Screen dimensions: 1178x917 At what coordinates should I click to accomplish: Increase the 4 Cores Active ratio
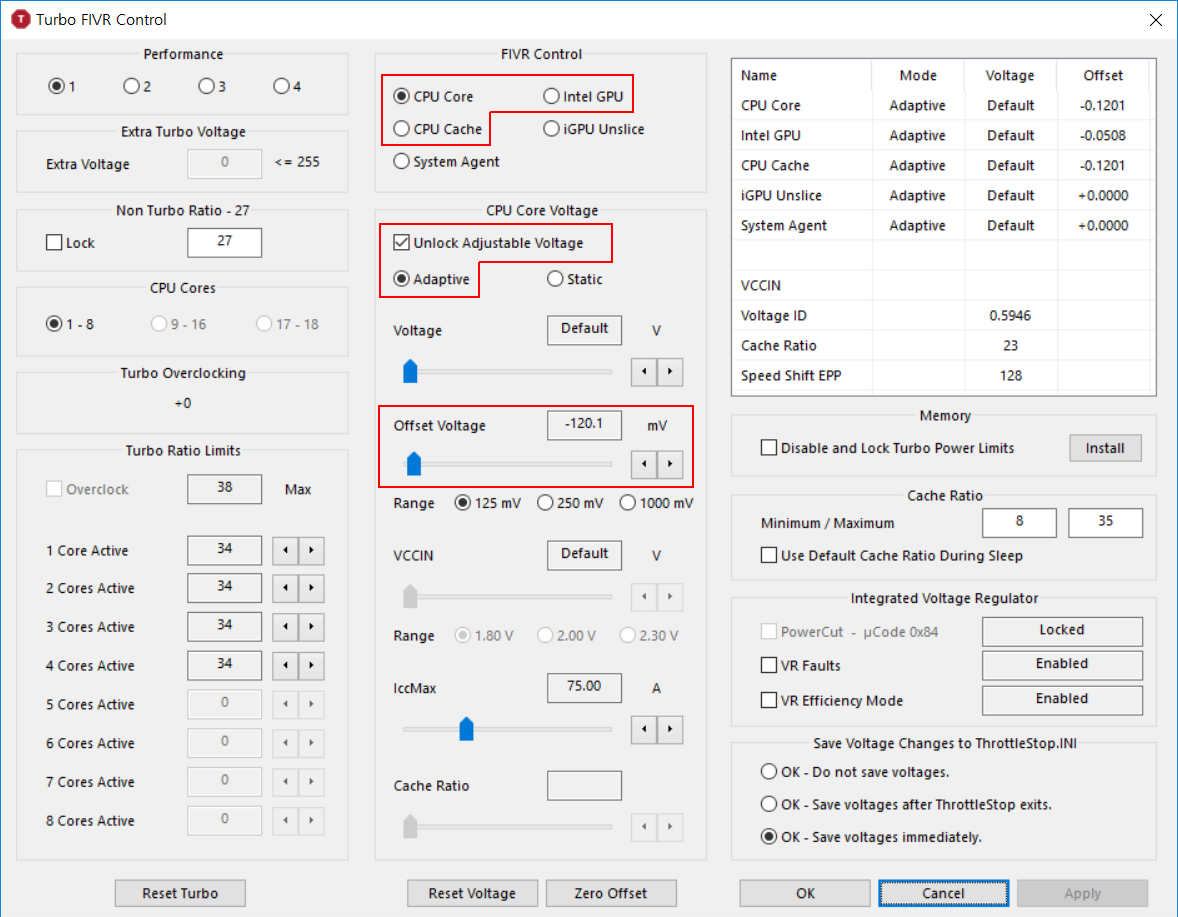(311, 665)
